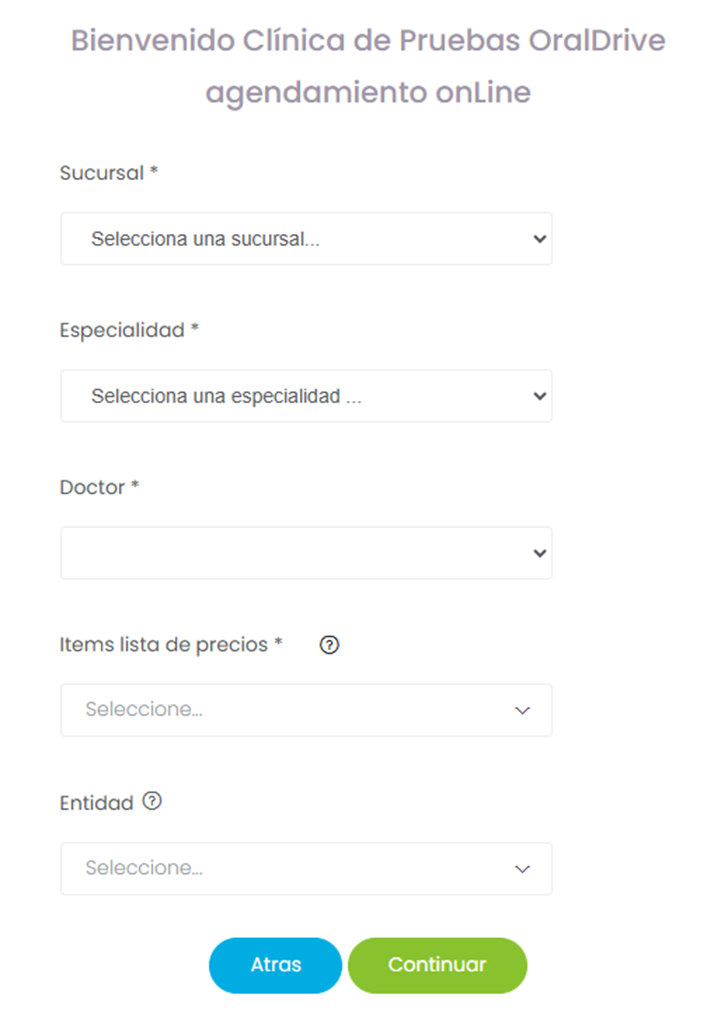
Task: Click the "Doctor *" field label
Action: tap(99, 487)
